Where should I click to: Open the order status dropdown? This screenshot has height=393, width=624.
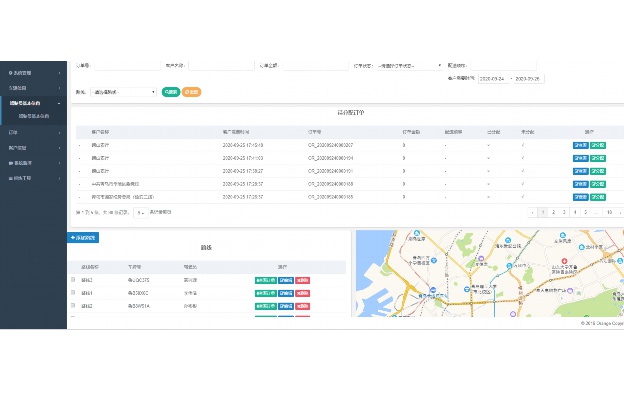click(x=410, y=66)
